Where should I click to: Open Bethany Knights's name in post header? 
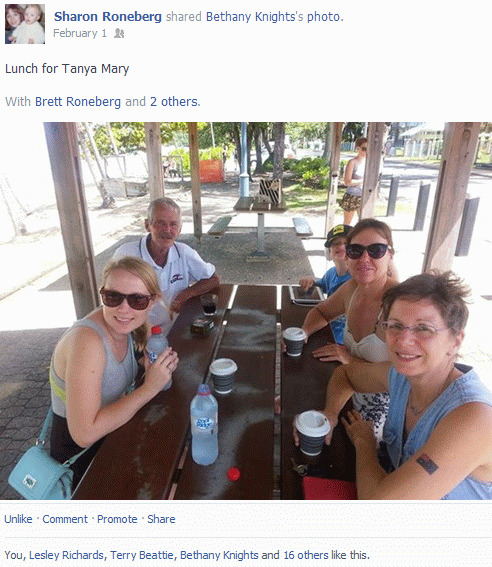[x=251, y=17]
